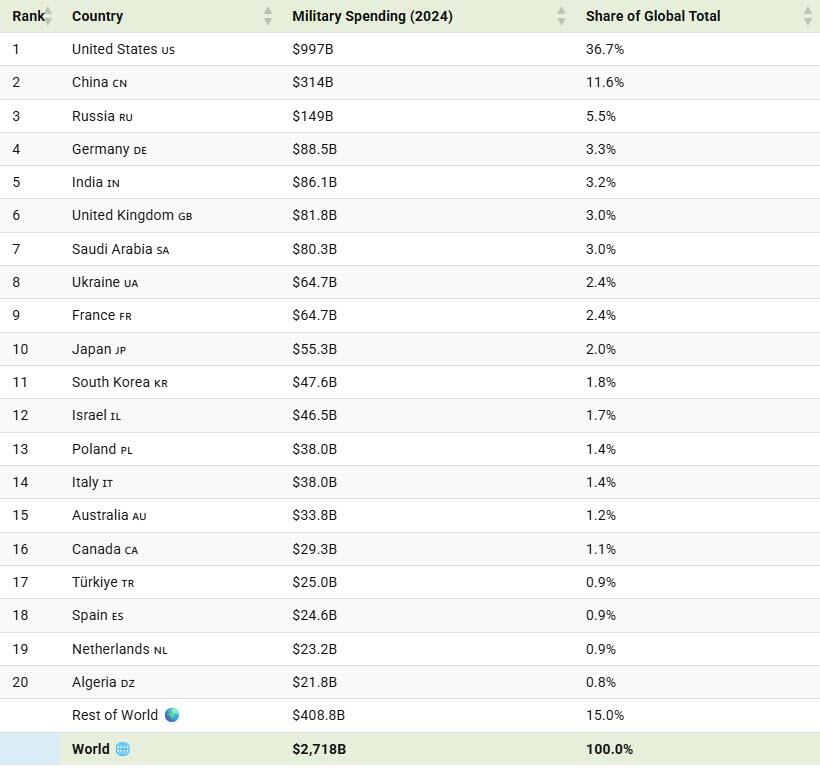Select the Rank column header
This screenshot has height=768, width=820.
point(28,16)
